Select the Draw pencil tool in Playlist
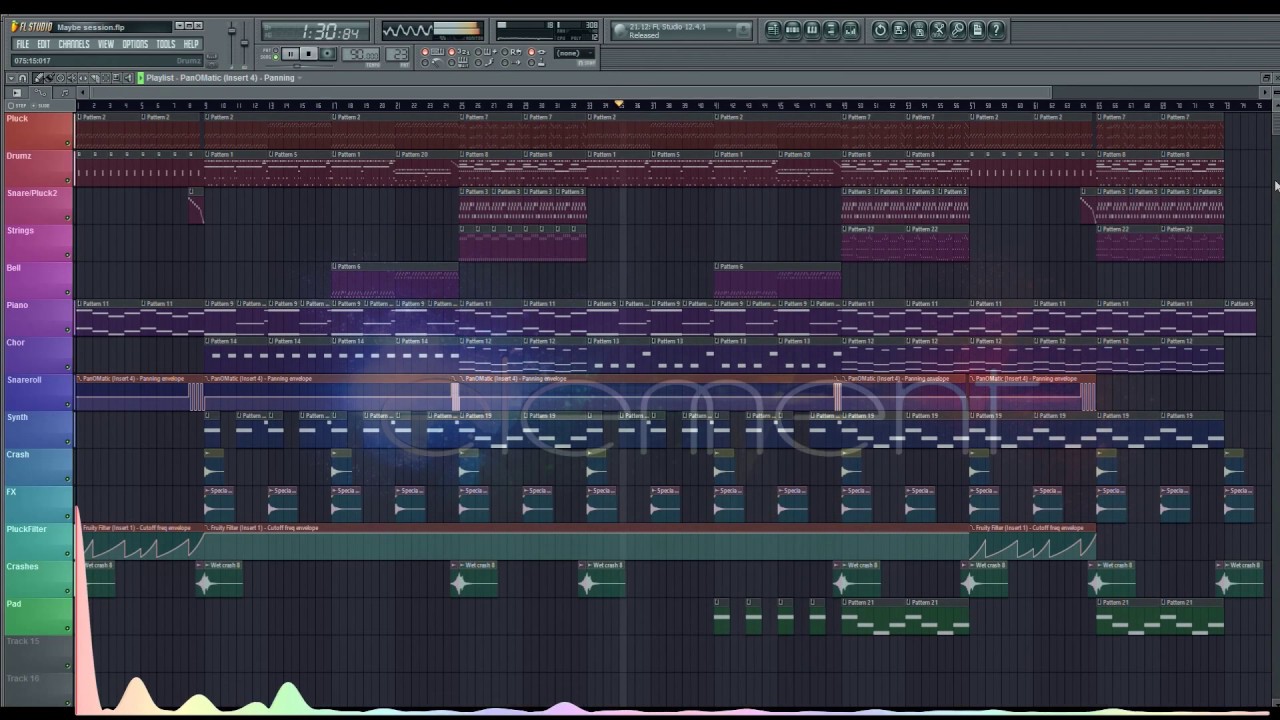This screenshot has height=720, width=1280. pos(37,78)
